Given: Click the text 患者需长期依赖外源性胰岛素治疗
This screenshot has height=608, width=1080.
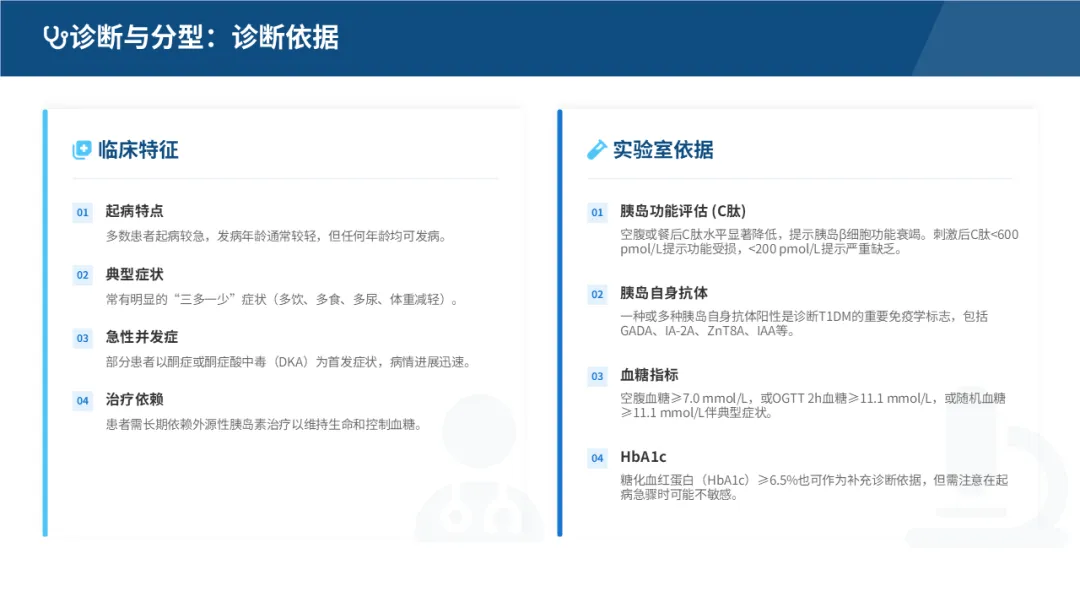Looking at the screenshot, I should click(264, 425).
